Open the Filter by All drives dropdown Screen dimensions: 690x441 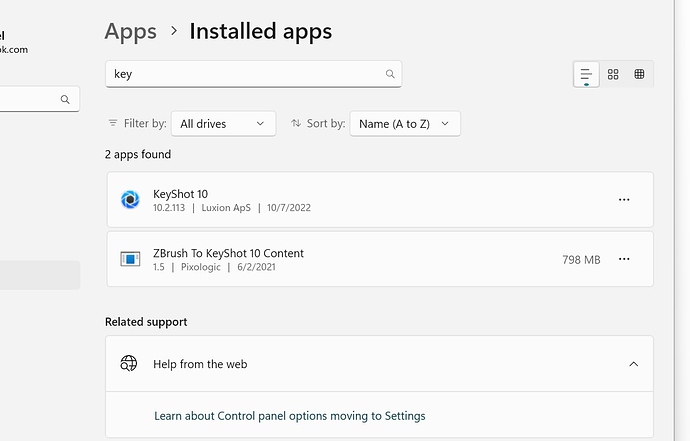[224, 124]
